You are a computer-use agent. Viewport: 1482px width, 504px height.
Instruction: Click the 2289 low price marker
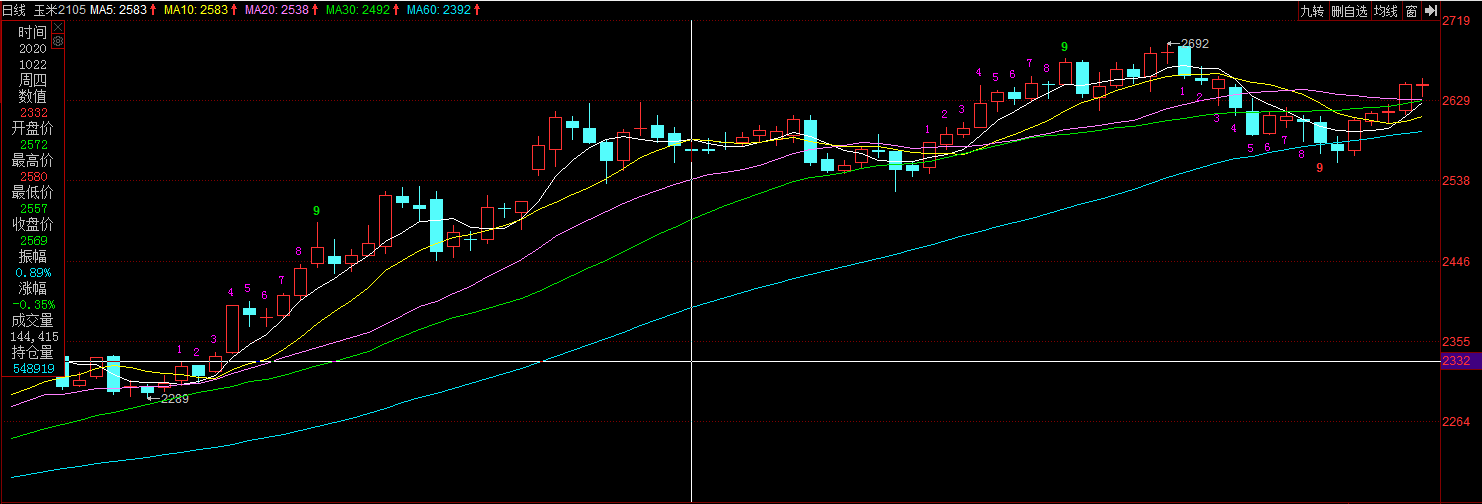tap(175, 398)
